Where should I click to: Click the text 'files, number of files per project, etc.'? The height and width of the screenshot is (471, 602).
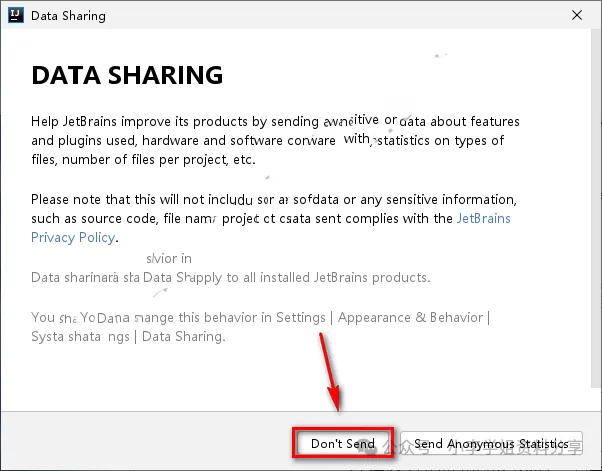tap(144, 159)
